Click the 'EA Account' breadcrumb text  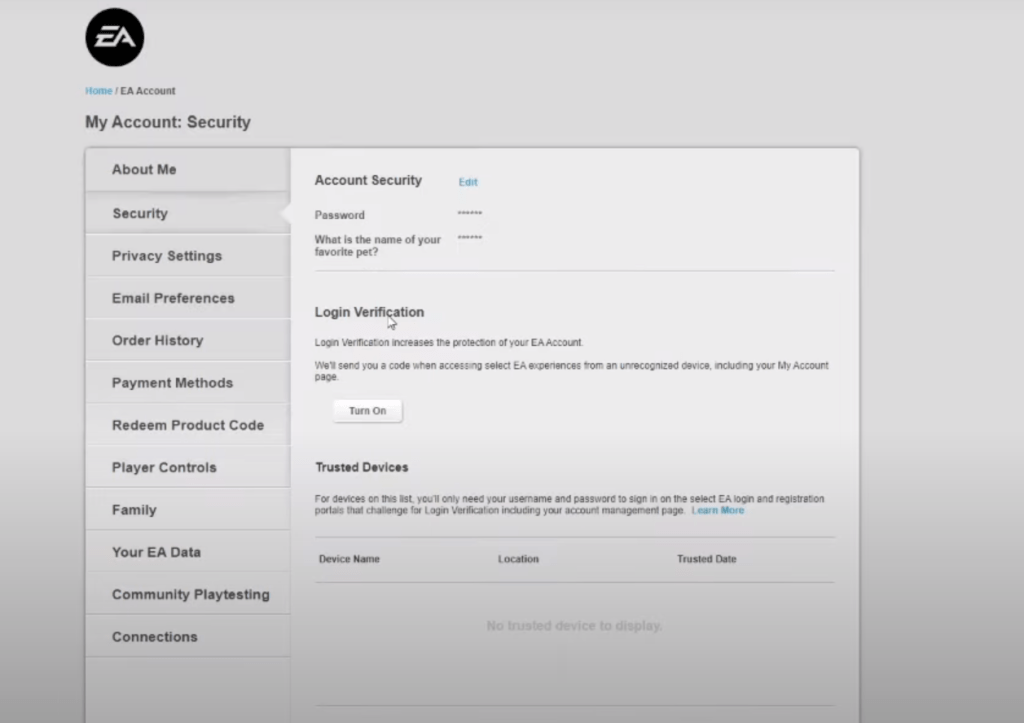(148, 91)
